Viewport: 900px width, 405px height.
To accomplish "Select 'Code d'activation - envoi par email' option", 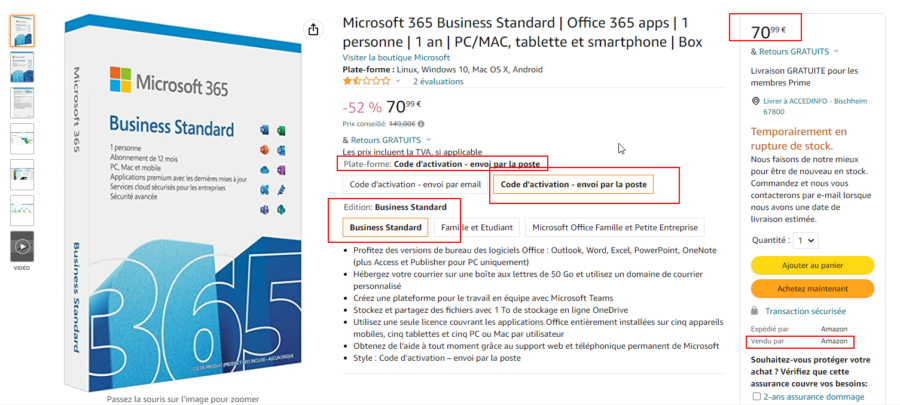I will (415, 185).
